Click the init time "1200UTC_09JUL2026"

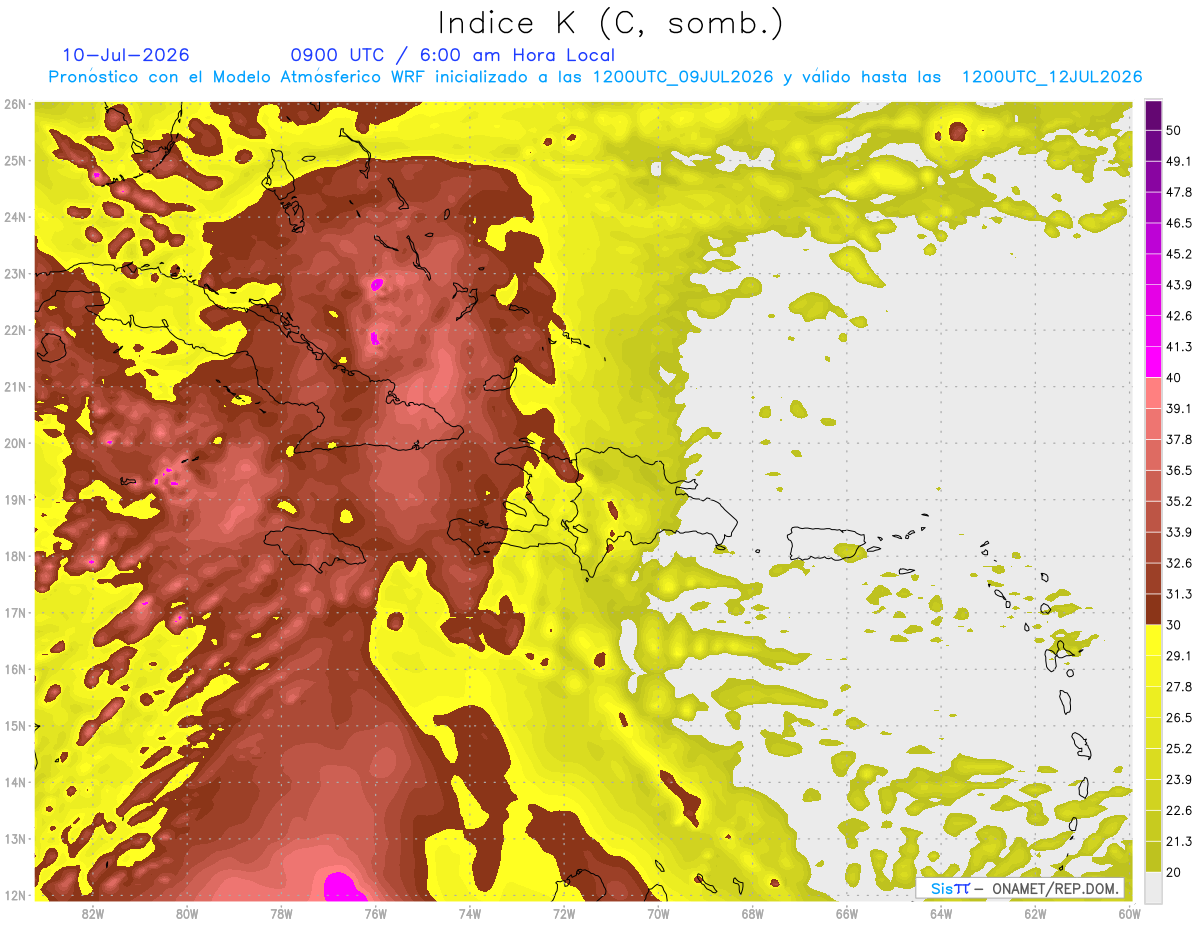pos(683,77)
